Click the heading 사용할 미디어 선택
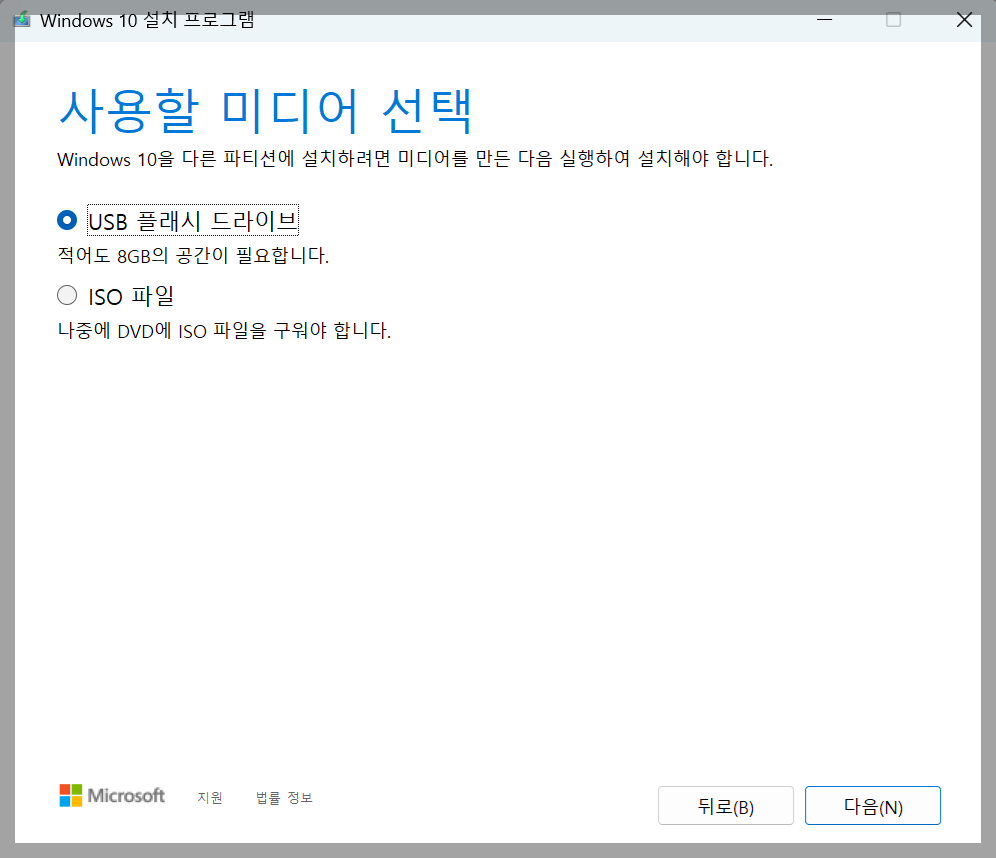 click(266, 111)
